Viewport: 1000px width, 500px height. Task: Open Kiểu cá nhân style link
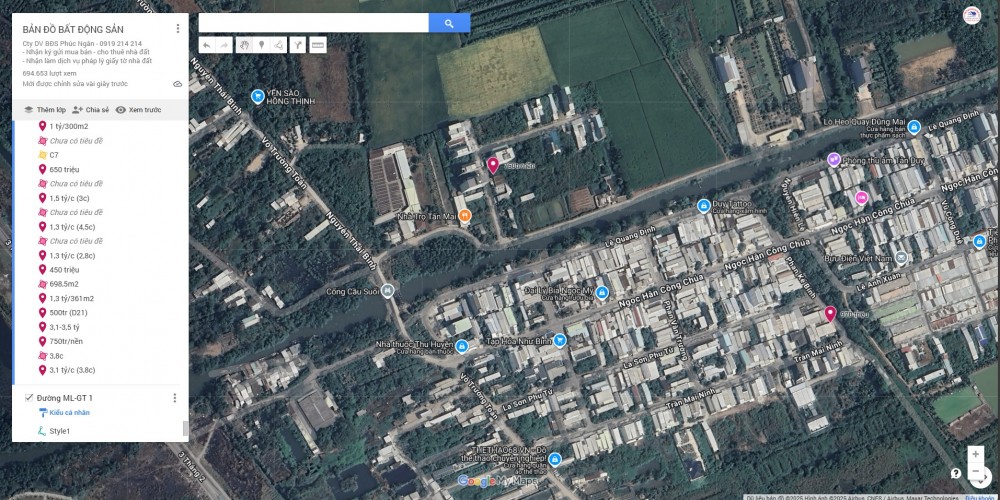[68, 412]
